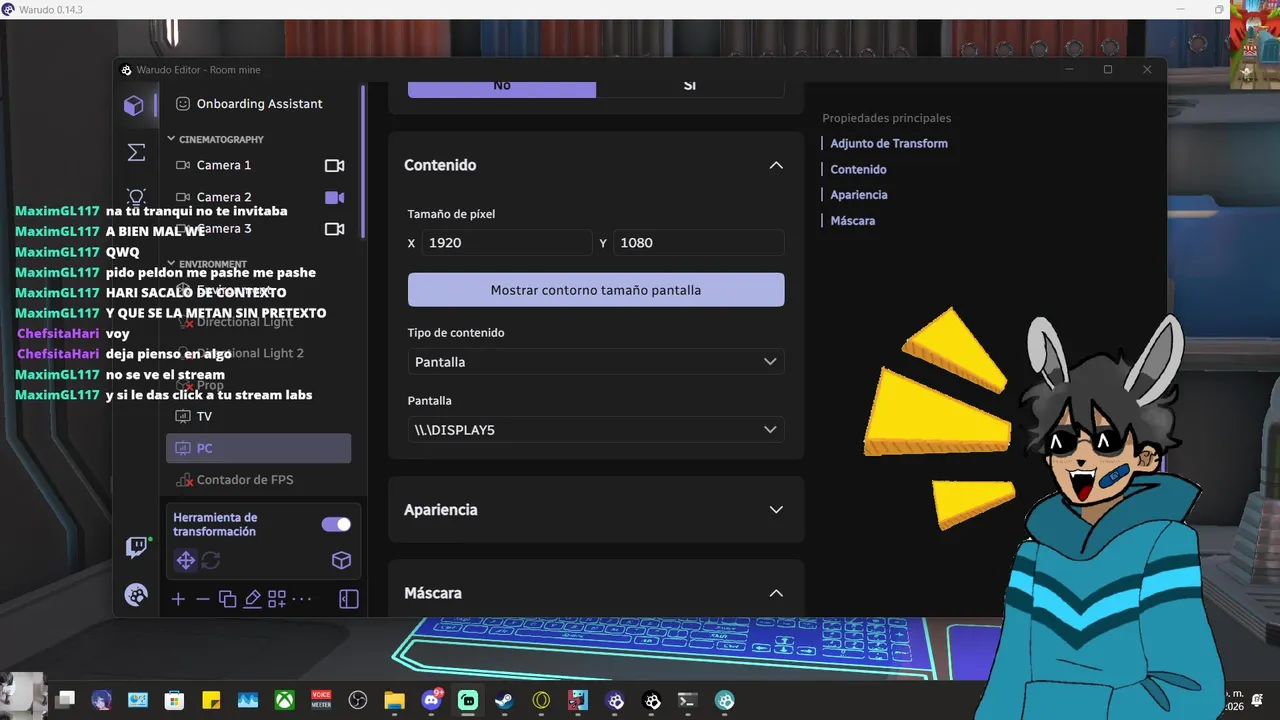Toggle the side panel layout icon
The height and width of the screenshot is (720, 1280).
click(349, 599)
